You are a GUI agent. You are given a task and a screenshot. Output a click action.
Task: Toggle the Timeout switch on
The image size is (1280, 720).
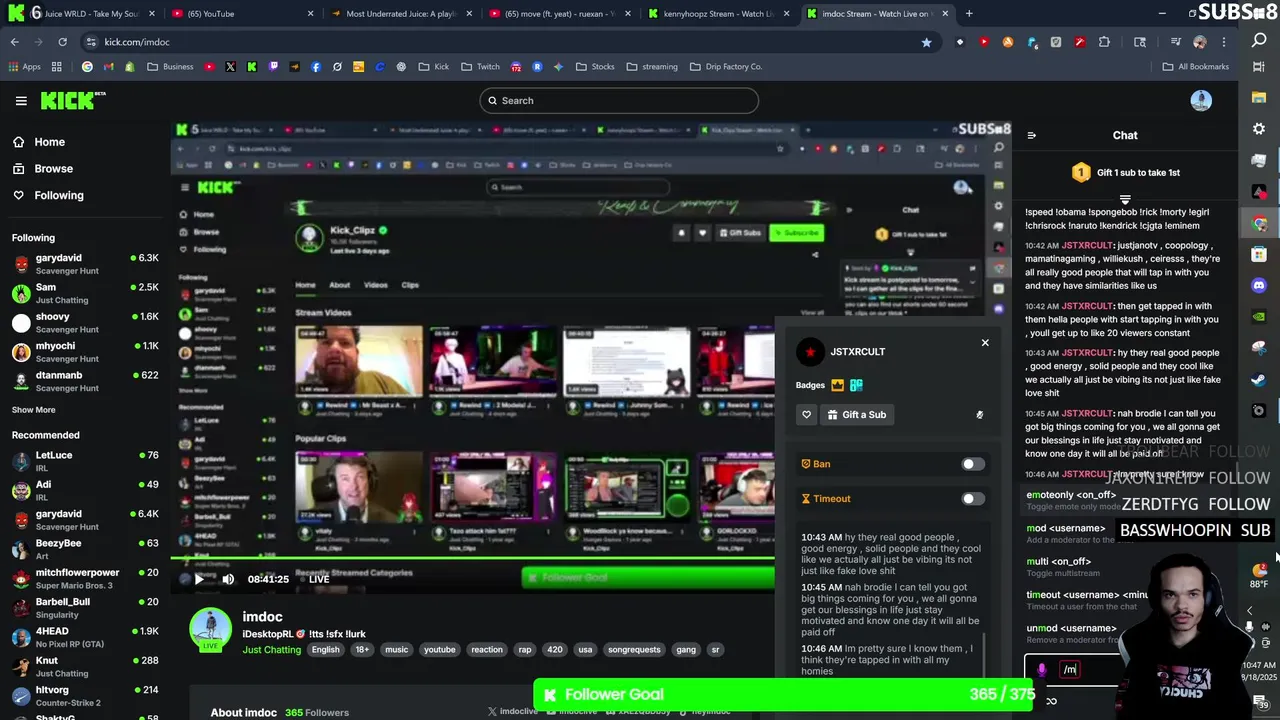[x=973, y=498]
